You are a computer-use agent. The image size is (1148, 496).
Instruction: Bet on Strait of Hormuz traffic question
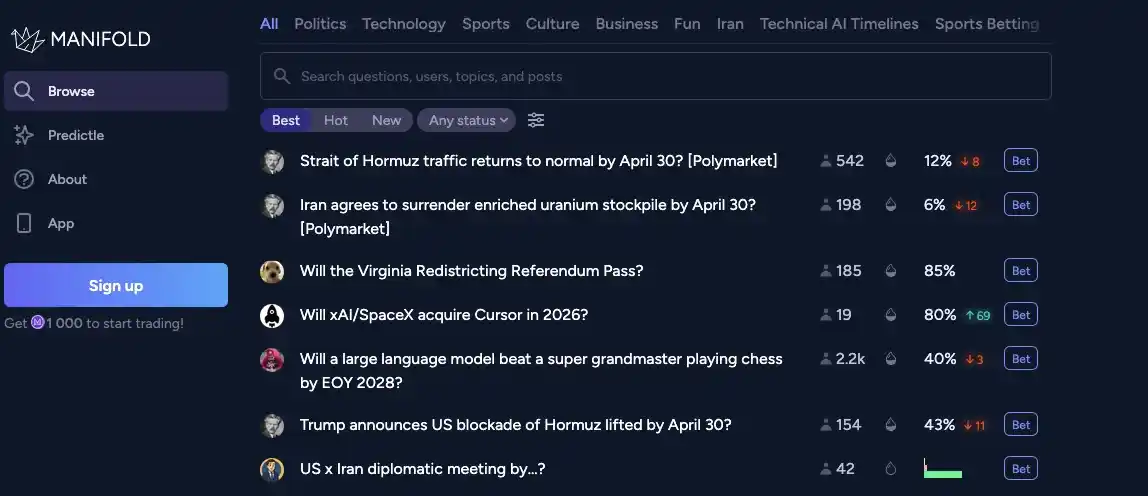[x=1021, y=160]
